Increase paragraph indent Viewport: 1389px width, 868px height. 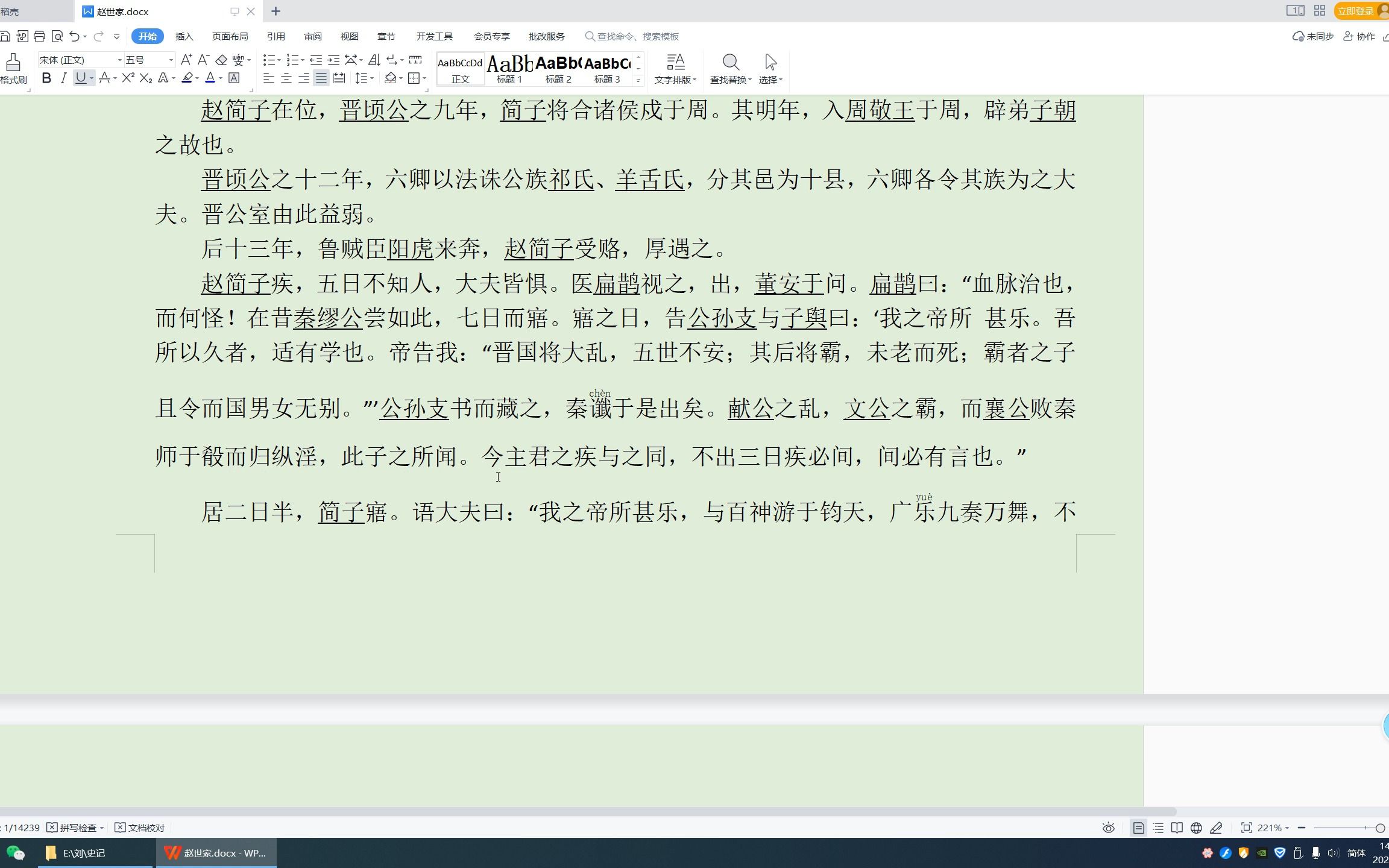pos(333,60)
